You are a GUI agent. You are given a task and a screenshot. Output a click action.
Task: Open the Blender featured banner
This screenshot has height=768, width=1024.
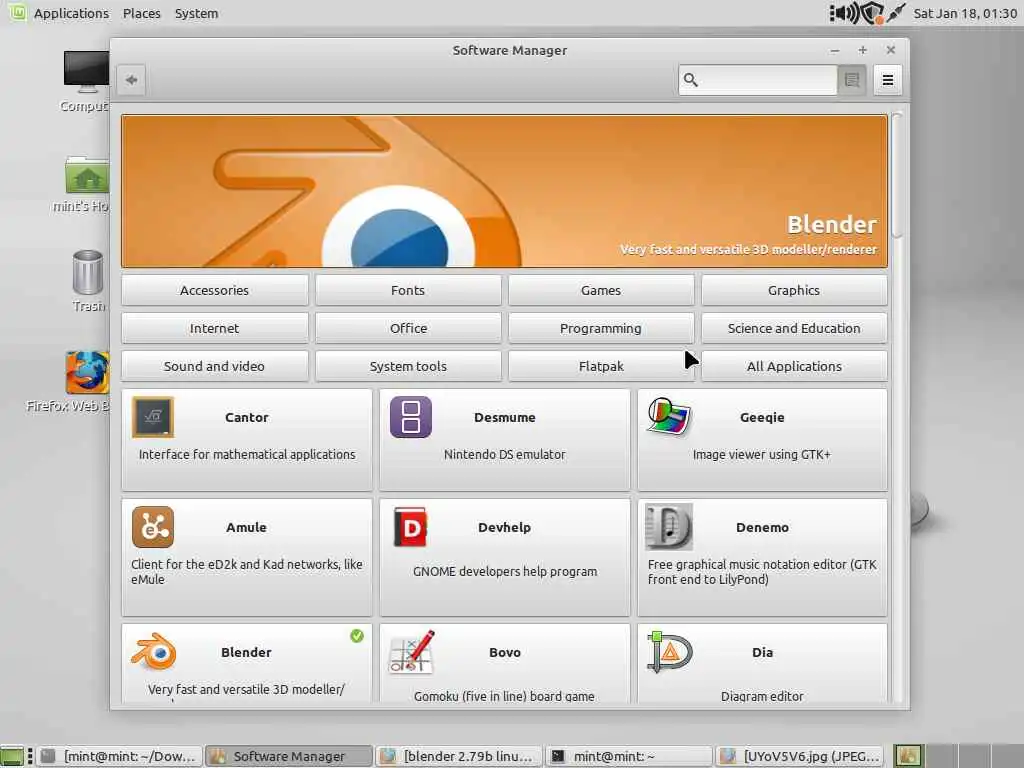504,191
